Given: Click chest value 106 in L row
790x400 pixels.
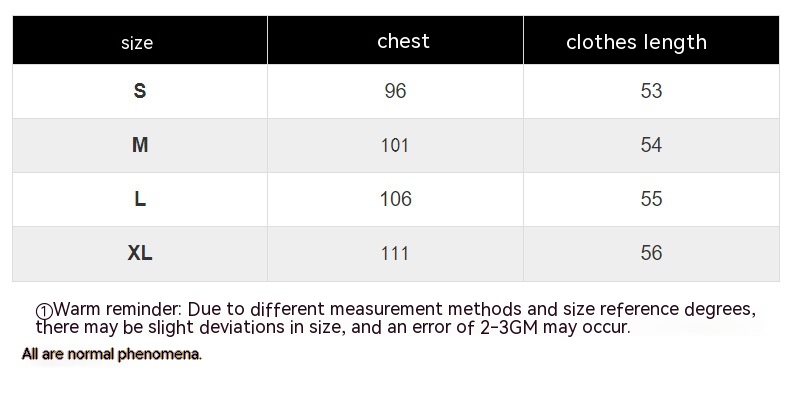Looking at the screenshot, I should (395, 199).
